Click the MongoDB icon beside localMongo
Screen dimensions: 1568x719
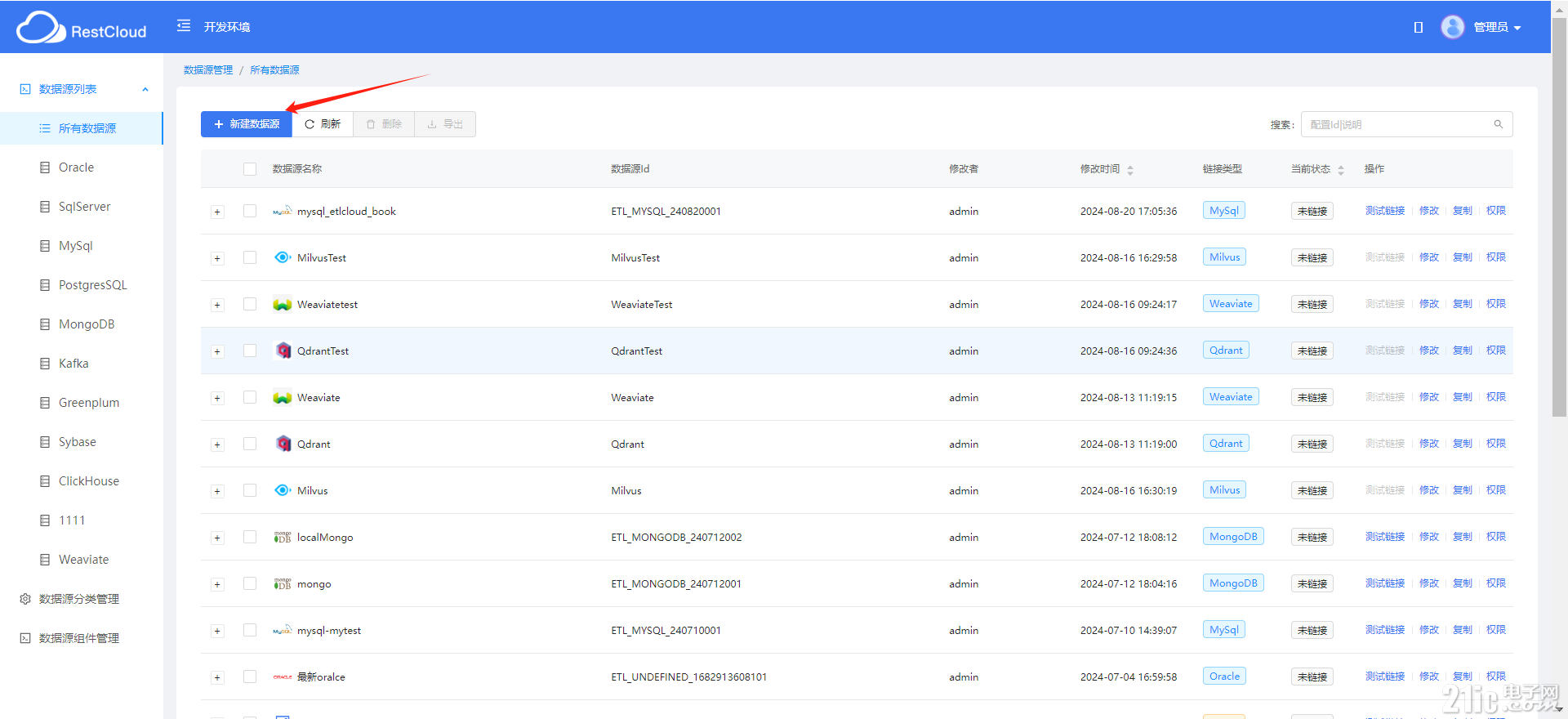[x=283, y=537]
